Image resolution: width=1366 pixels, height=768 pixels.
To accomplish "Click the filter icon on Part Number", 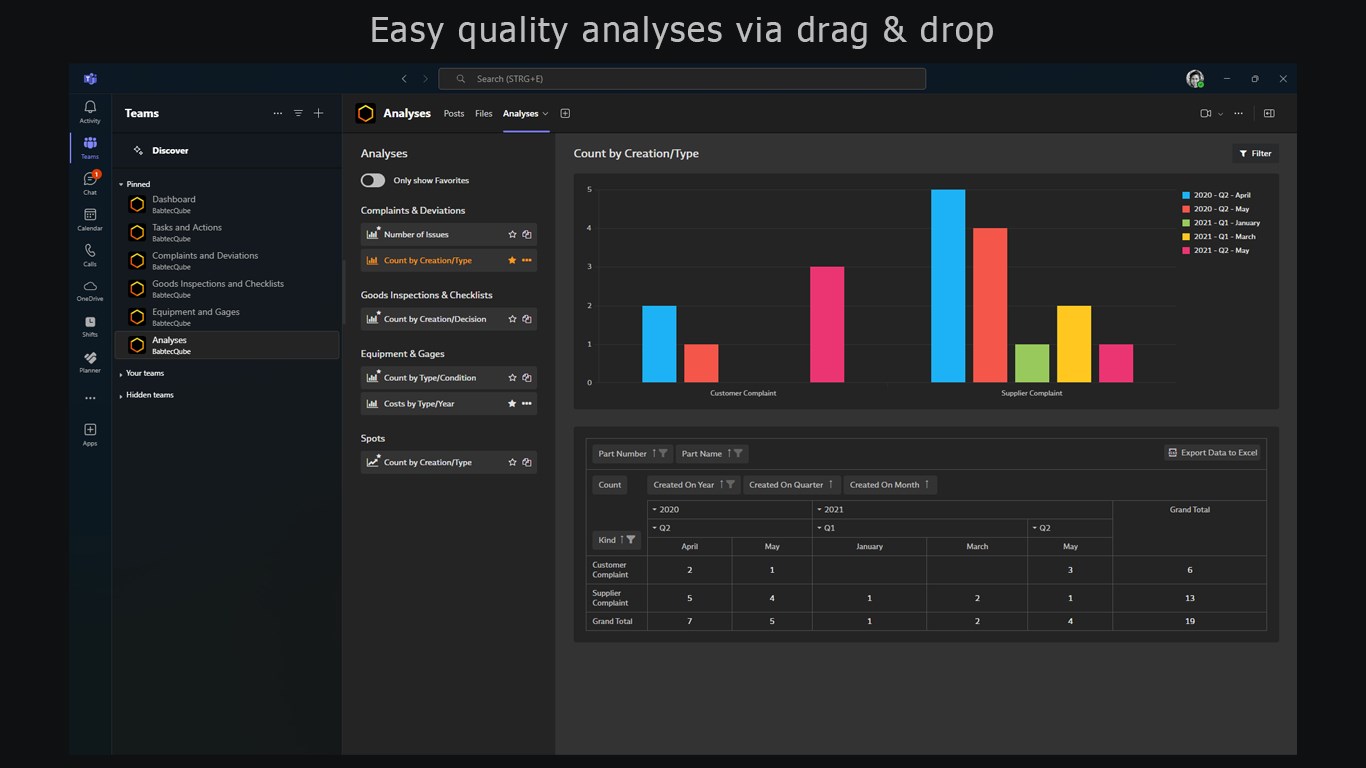I will 663,454.
